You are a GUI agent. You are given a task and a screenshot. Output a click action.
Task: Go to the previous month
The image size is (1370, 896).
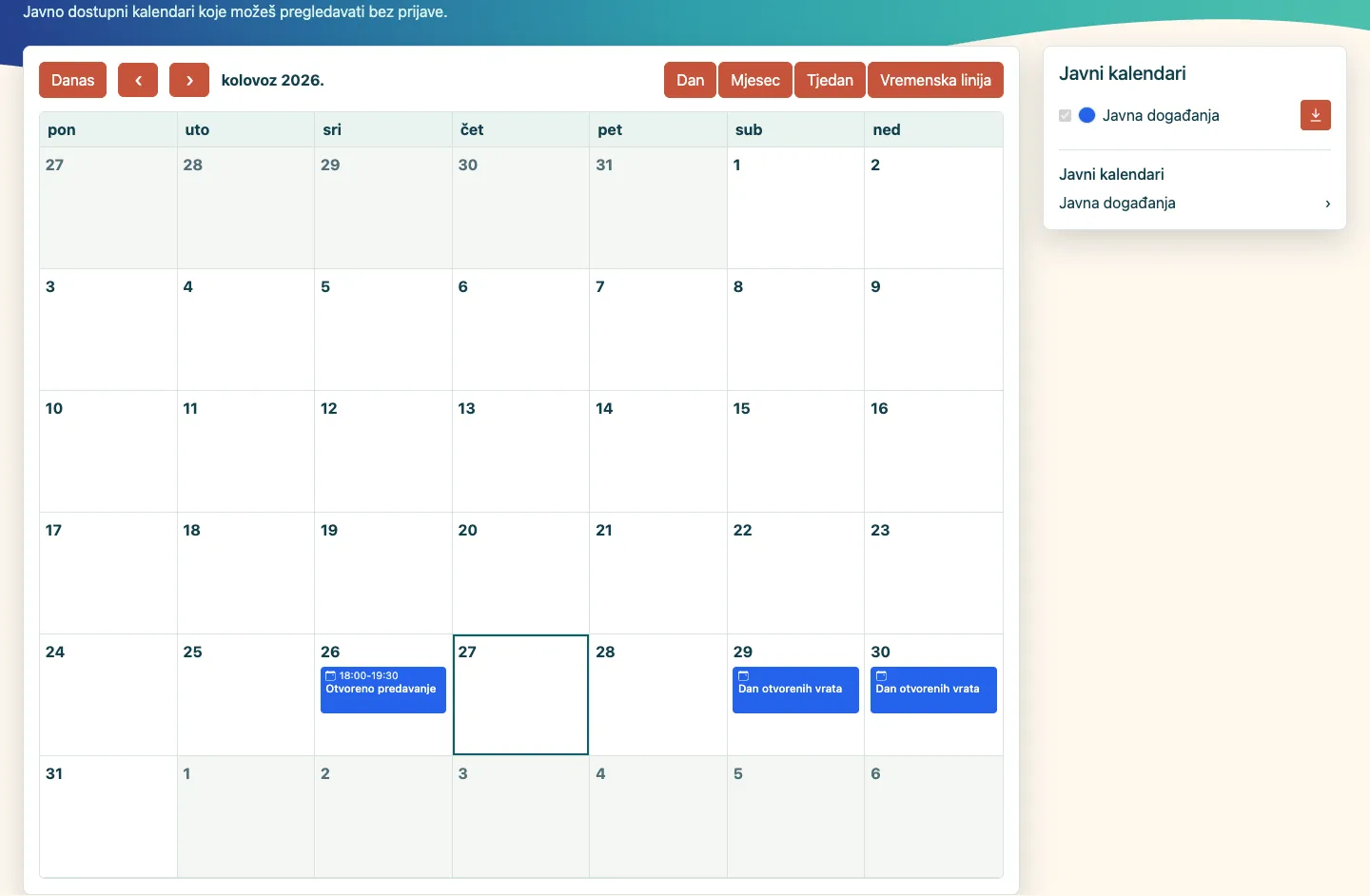click(x=138, y=80)
